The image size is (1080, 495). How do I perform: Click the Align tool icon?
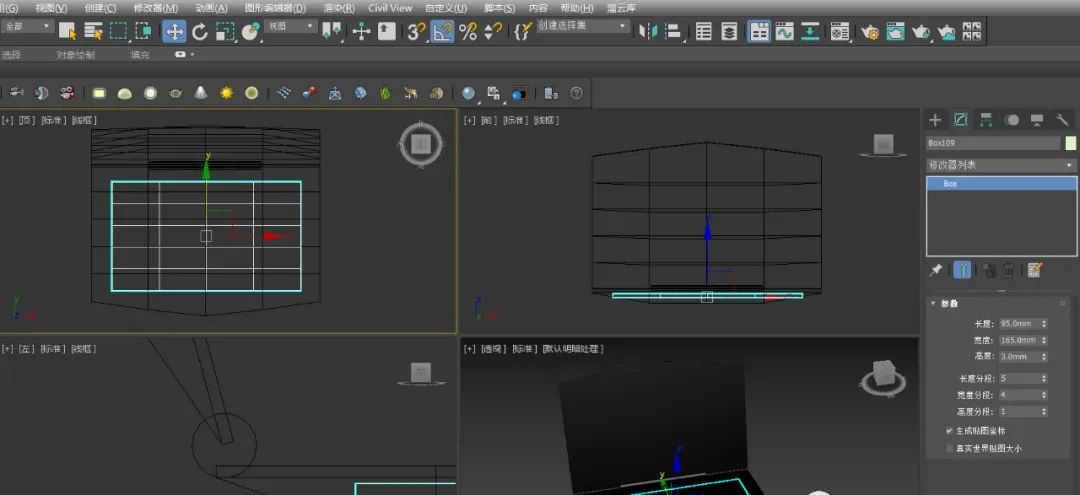tap(673, 31)
